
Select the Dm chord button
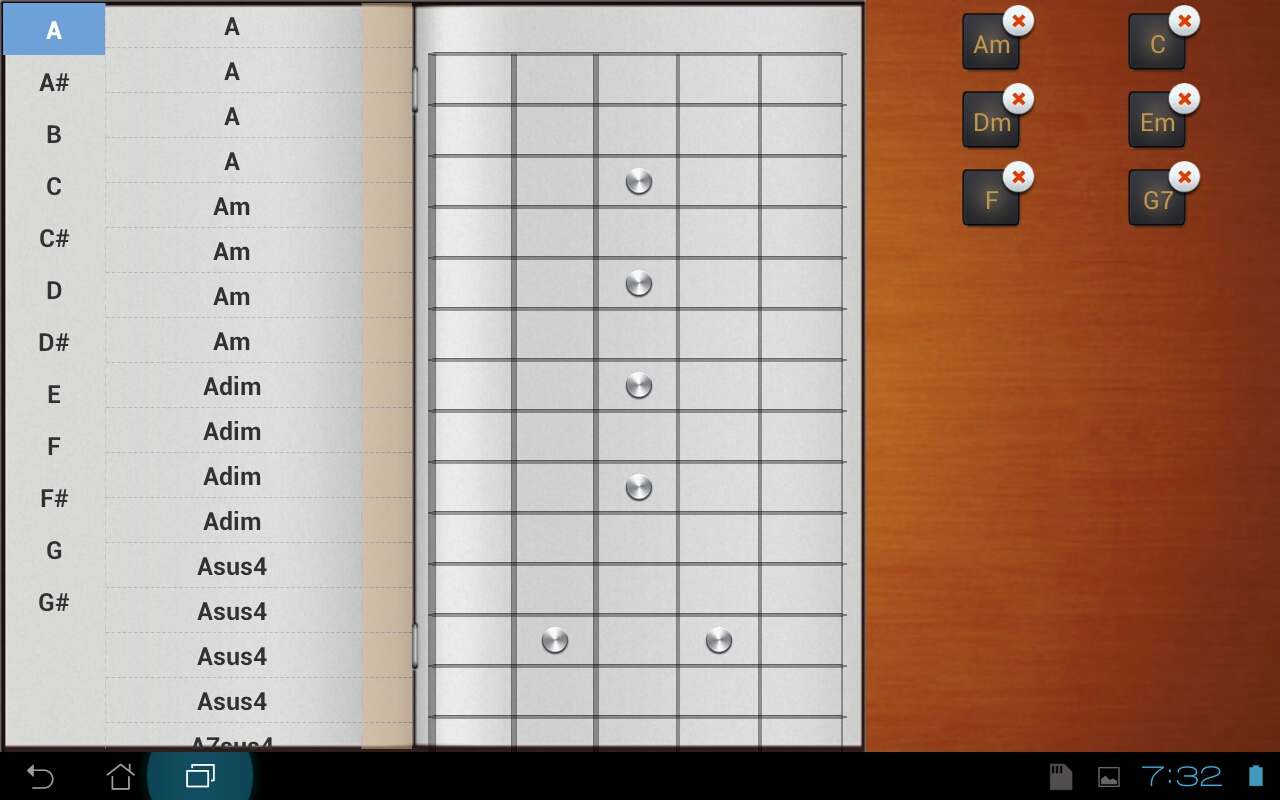point(991,120)
